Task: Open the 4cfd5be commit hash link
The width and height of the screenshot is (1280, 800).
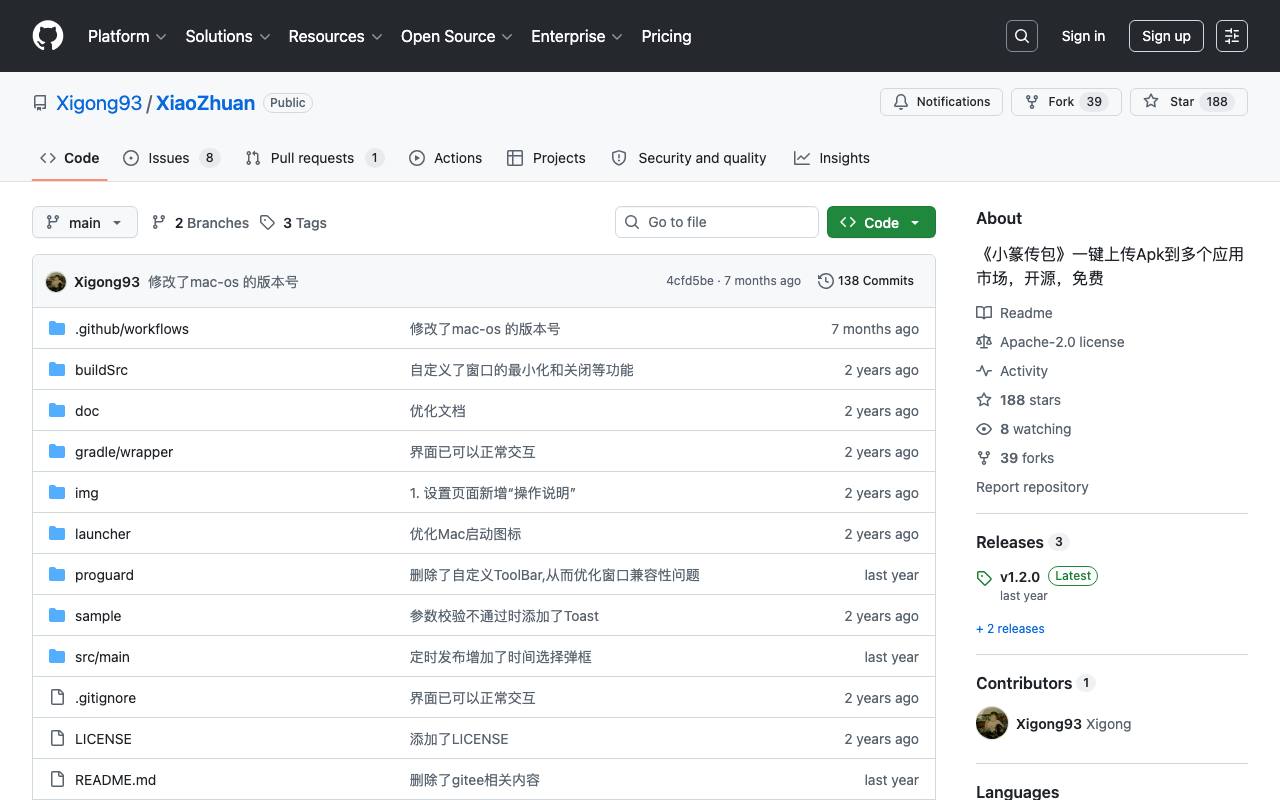Action: [x=690, y=281]
